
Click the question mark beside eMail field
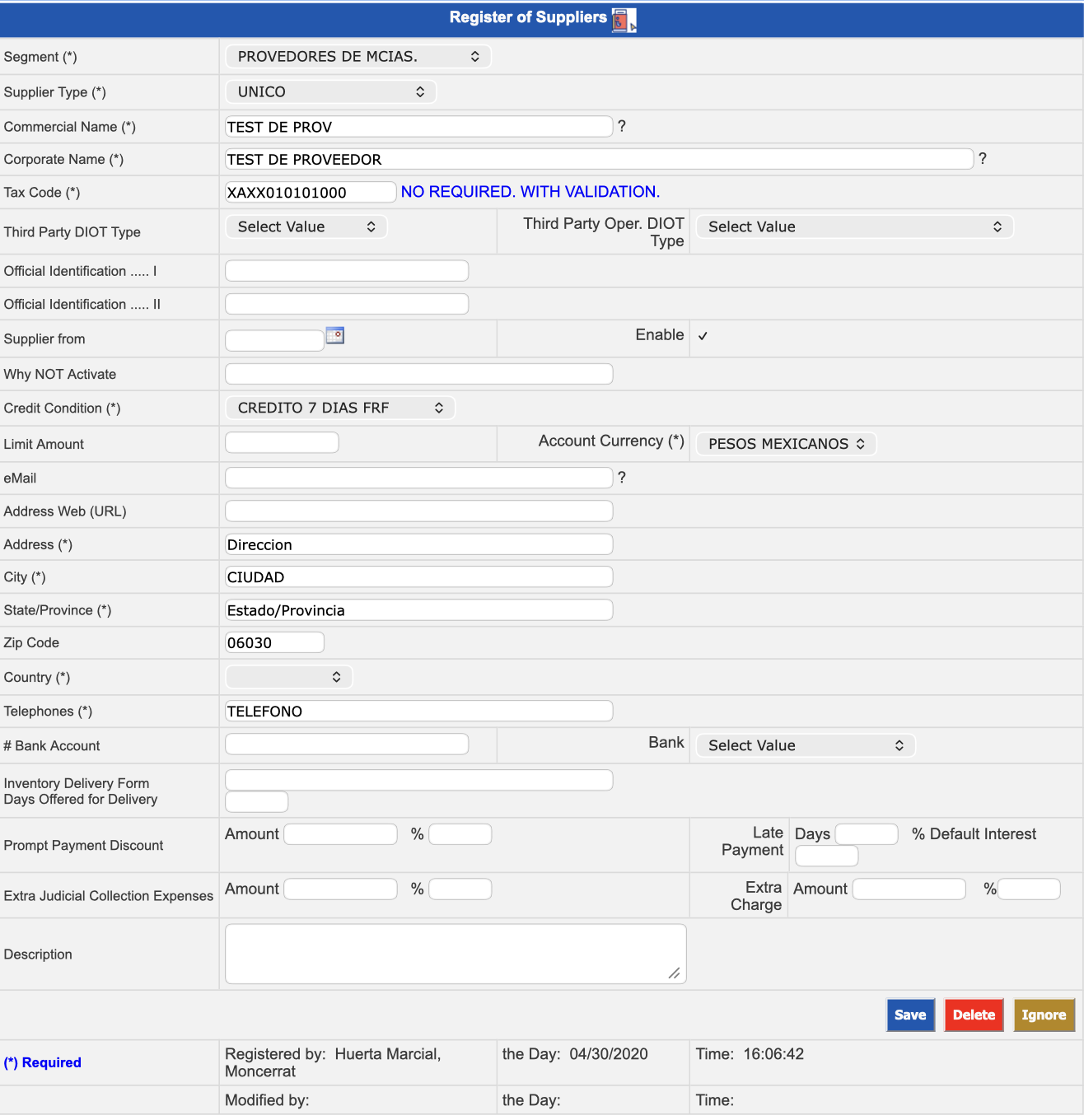coord(622,478)
